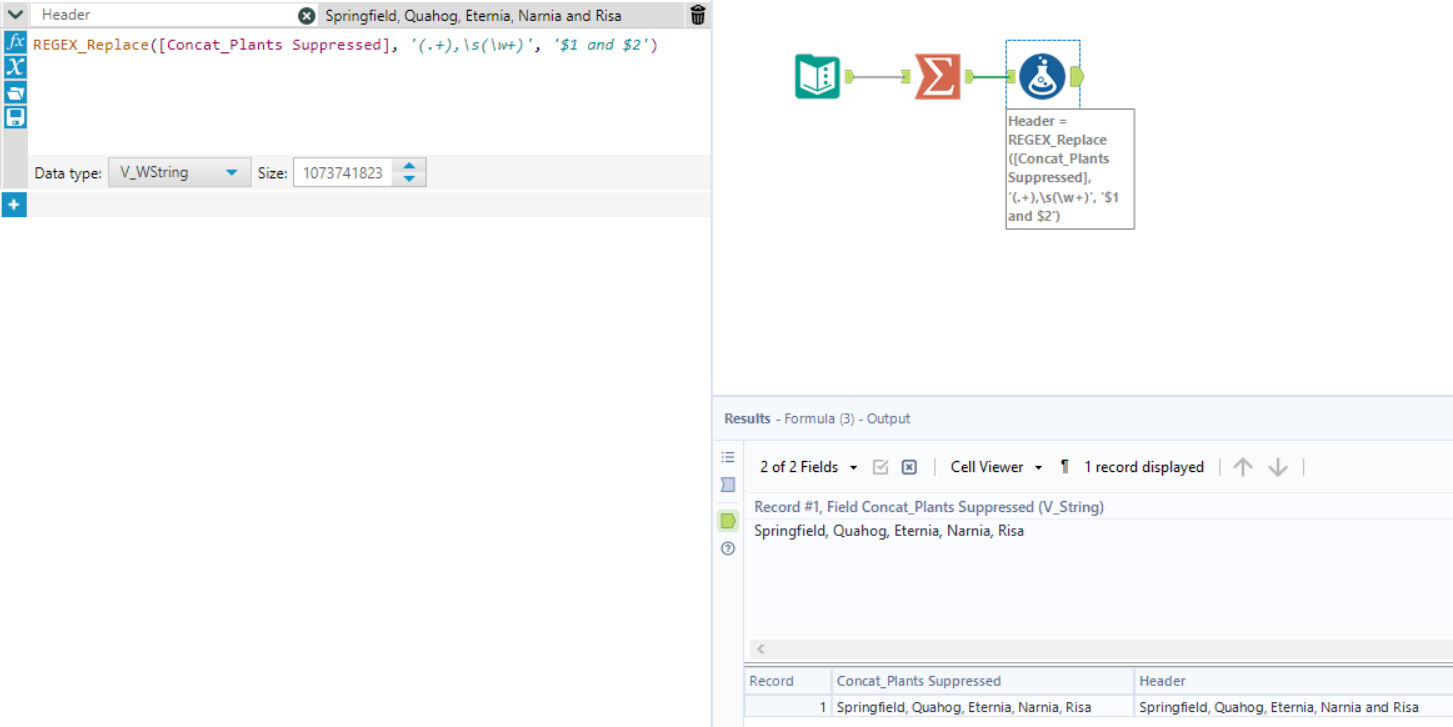This screenshot has width=1453, height=727.
Task: Increase the Size value with up arrow
Action: (409, 166)
